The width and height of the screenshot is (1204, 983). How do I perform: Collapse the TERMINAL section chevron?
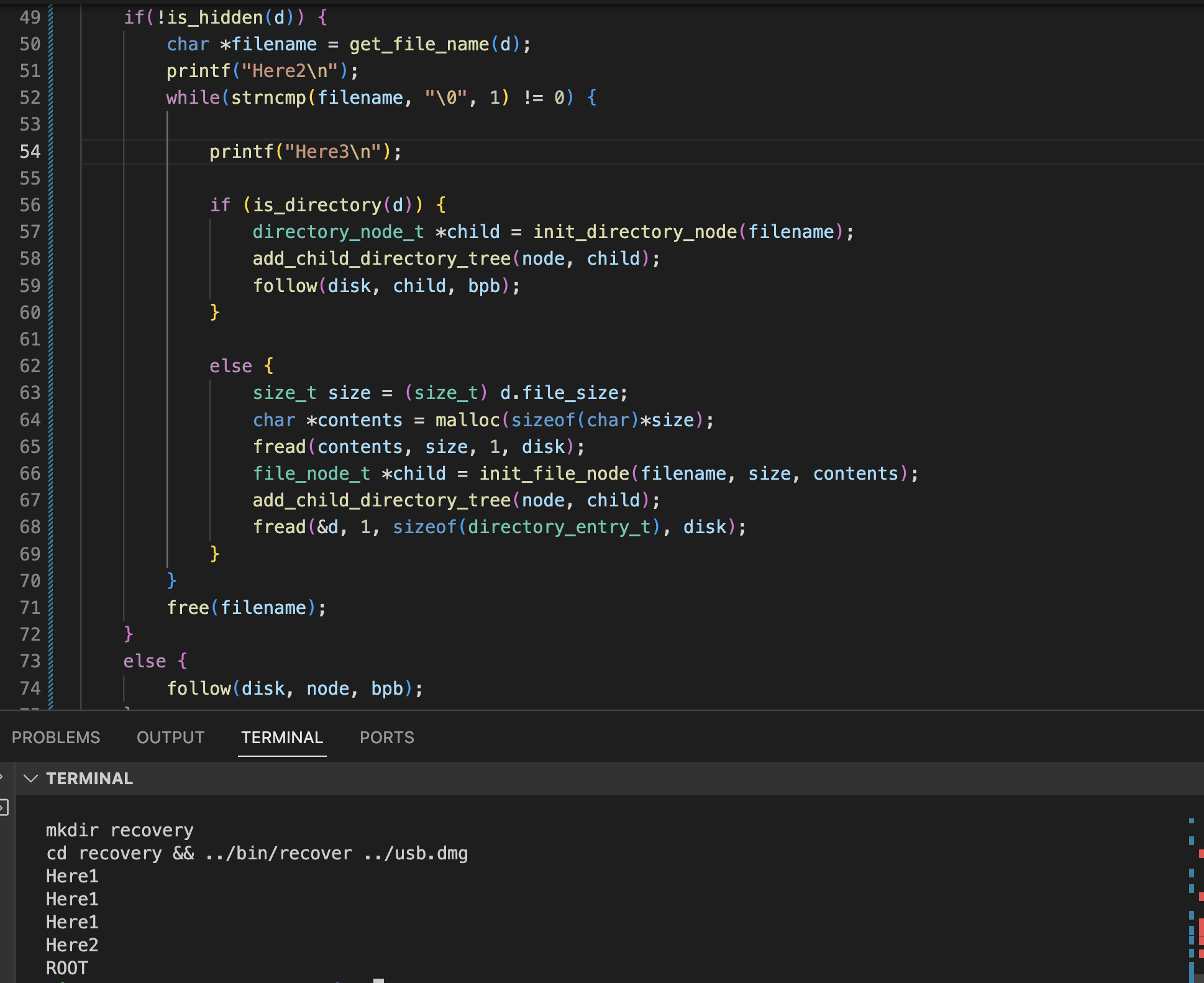30,779
